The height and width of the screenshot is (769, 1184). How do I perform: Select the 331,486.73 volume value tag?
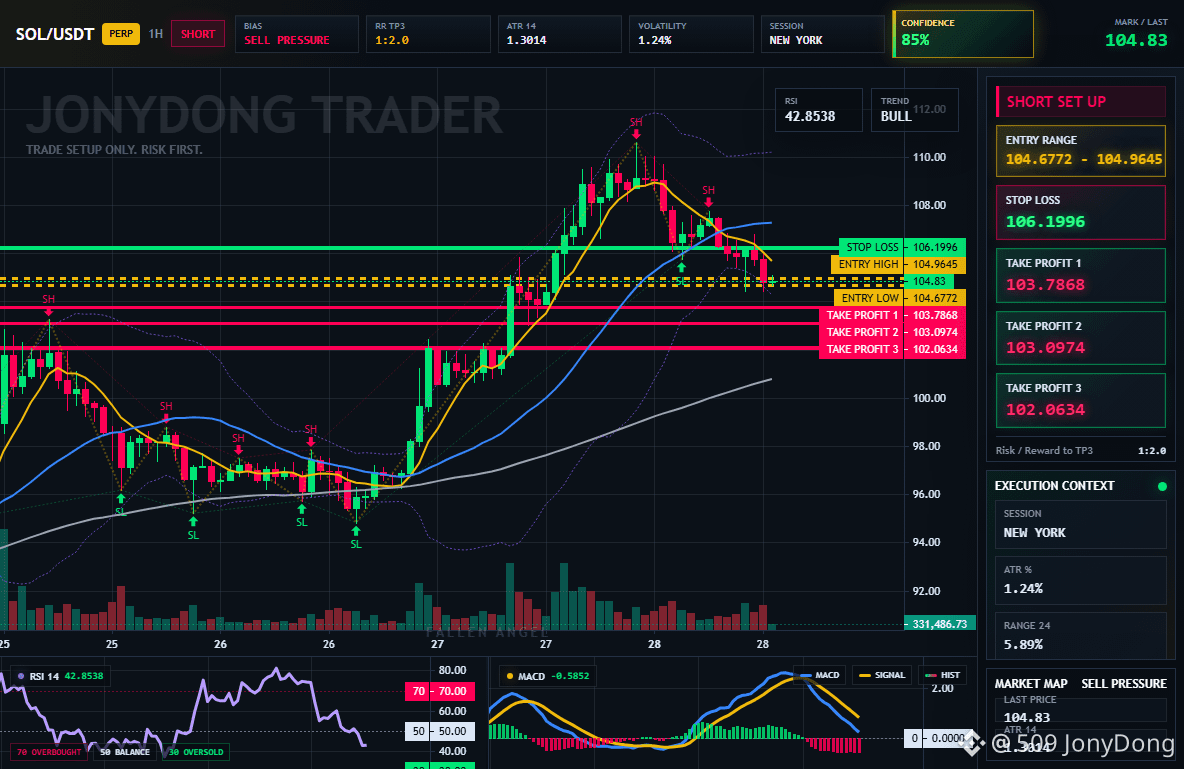939,624
